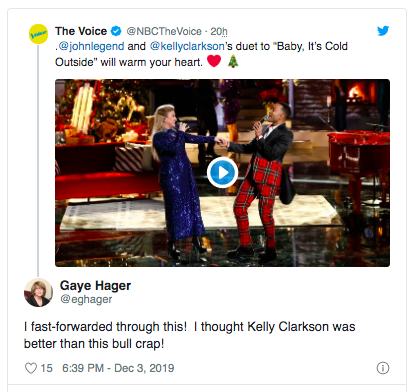The width and height of the screenshot is (413, 392).
Task: Click the 6:39 PM - Dec 3, 2019 timestamp
Action: 118,368
